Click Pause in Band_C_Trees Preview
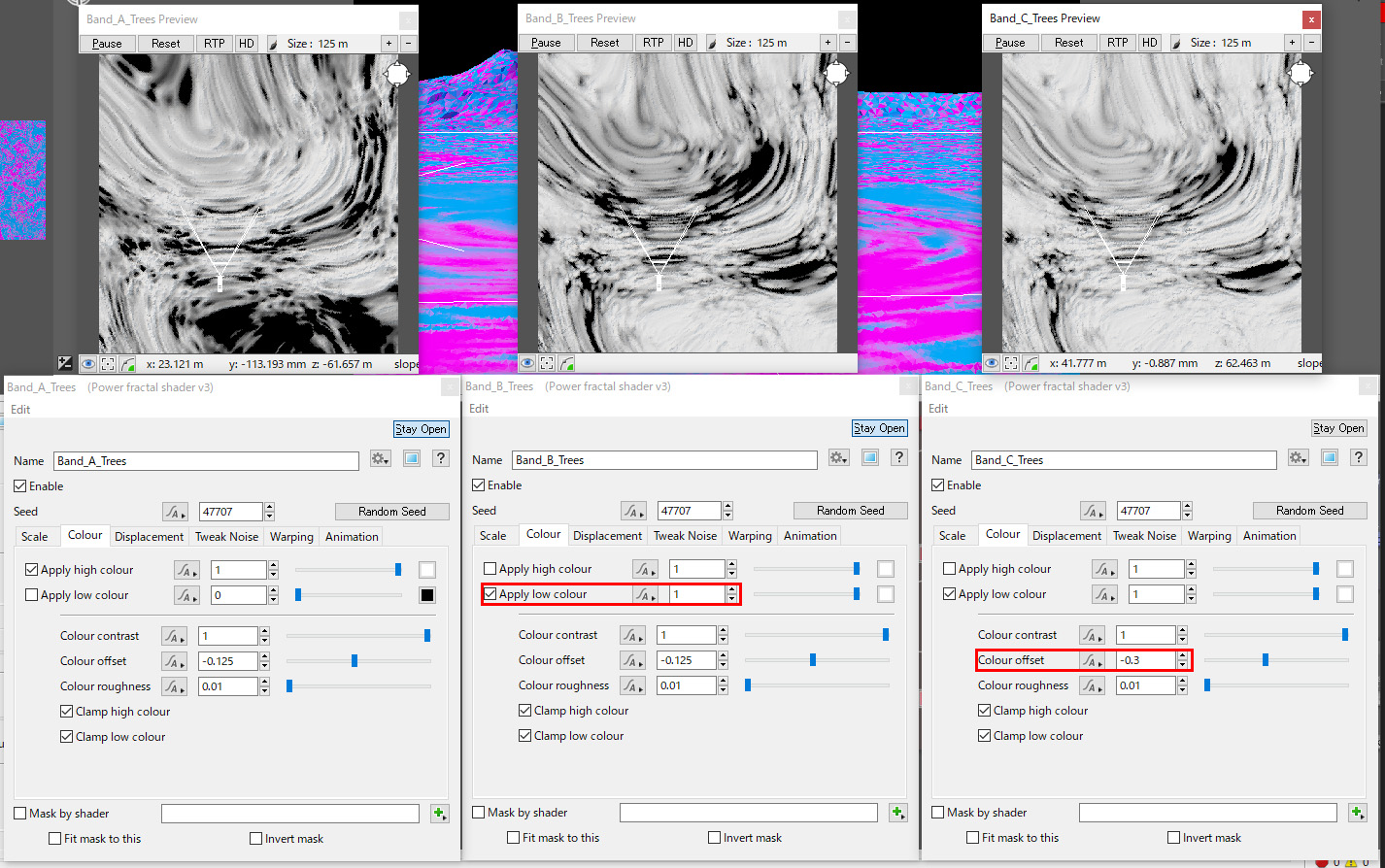The width and height of the screenshot is (1385, 868). (x=1010, y=43)
